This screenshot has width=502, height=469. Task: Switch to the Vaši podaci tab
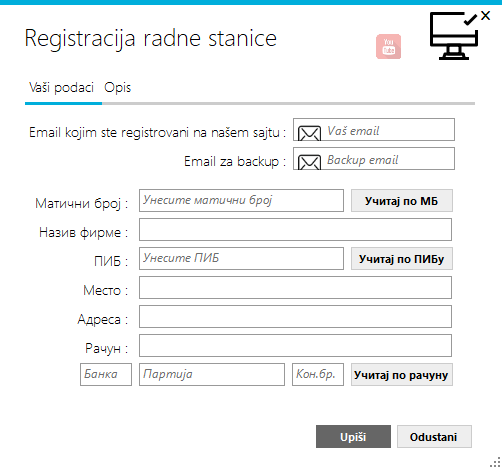(x=61, y=88)
